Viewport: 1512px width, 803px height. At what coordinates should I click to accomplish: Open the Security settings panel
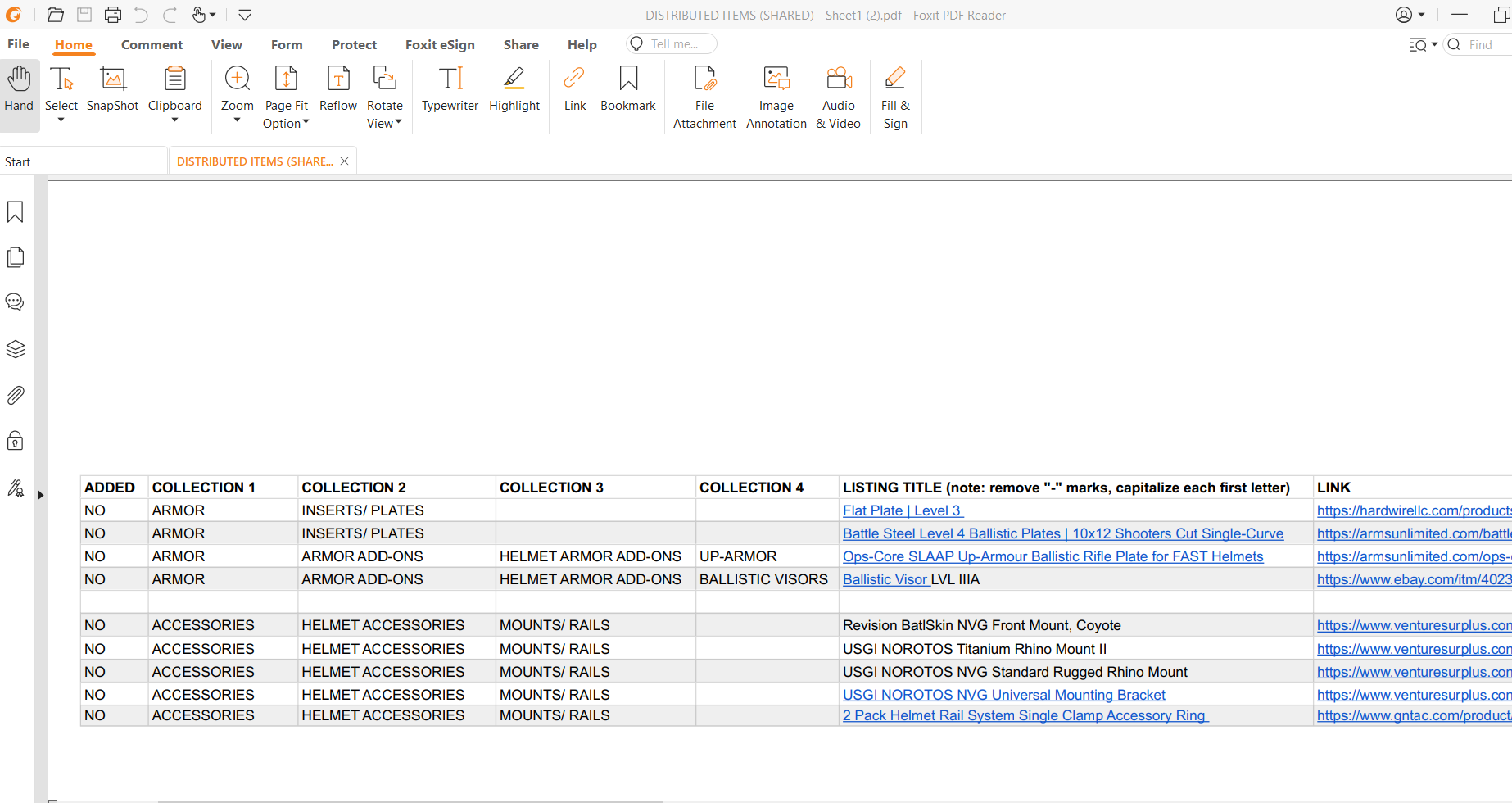coord(16,441)
